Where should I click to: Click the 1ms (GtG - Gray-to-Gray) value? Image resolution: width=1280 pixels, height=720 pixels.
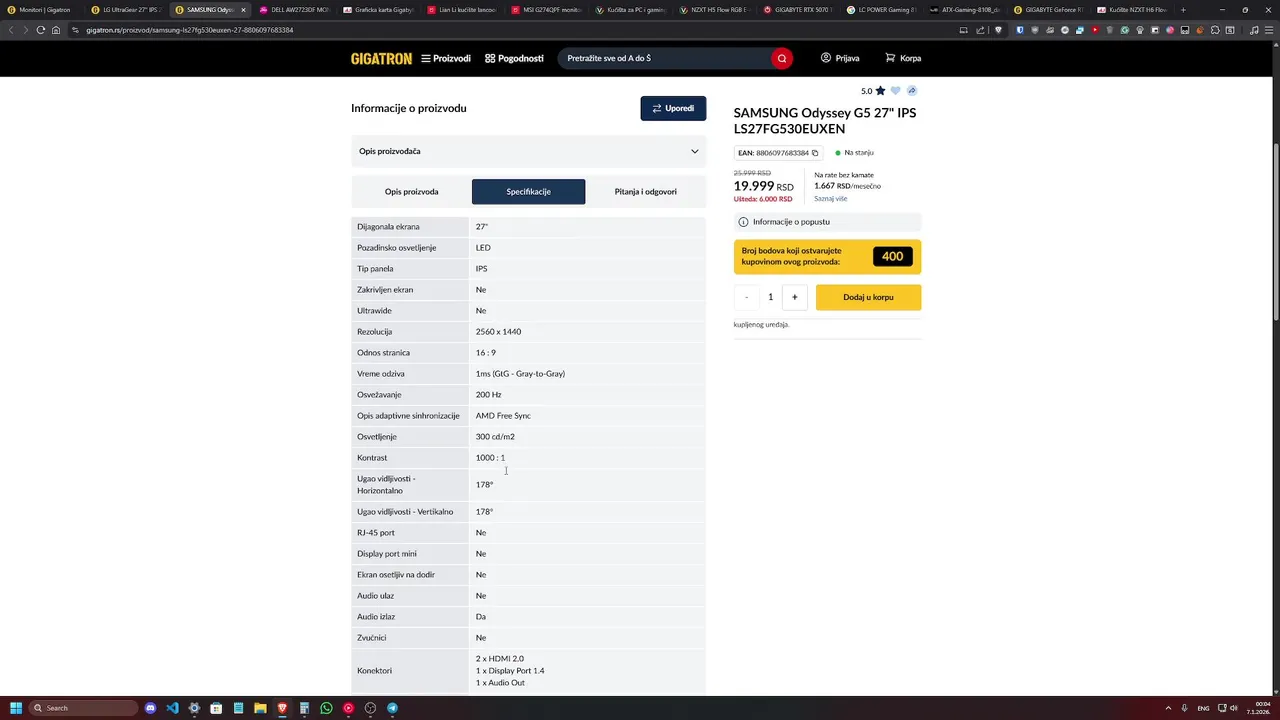pyautogui.click(x=520, y=374)
